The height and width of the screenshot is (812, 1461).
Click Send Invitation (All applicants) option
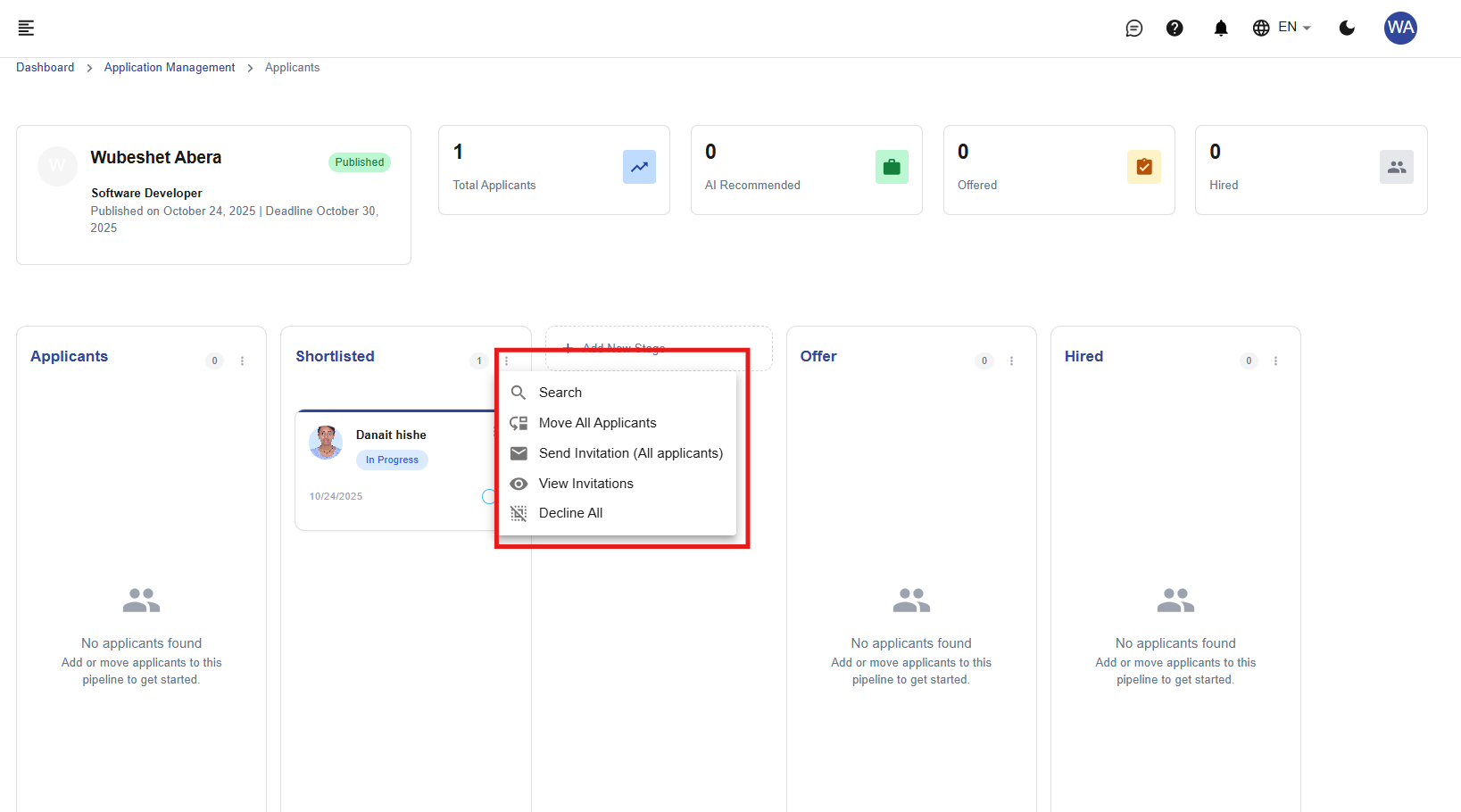[630, 453]
